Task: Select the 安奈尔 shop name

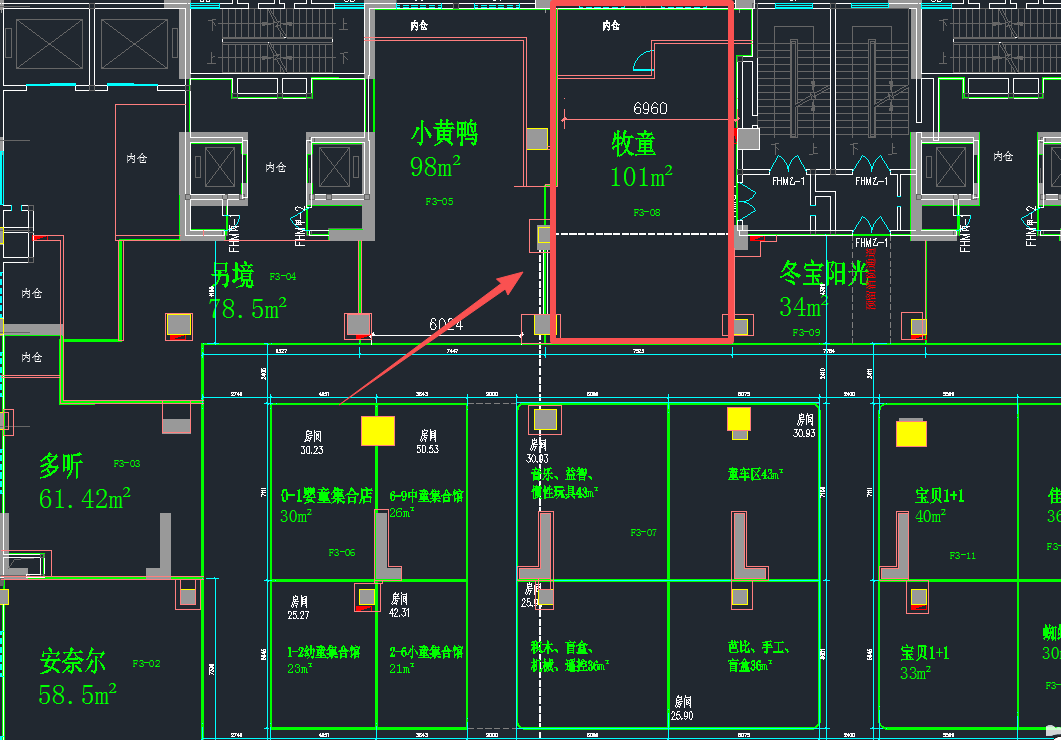Action: [73, 661]
